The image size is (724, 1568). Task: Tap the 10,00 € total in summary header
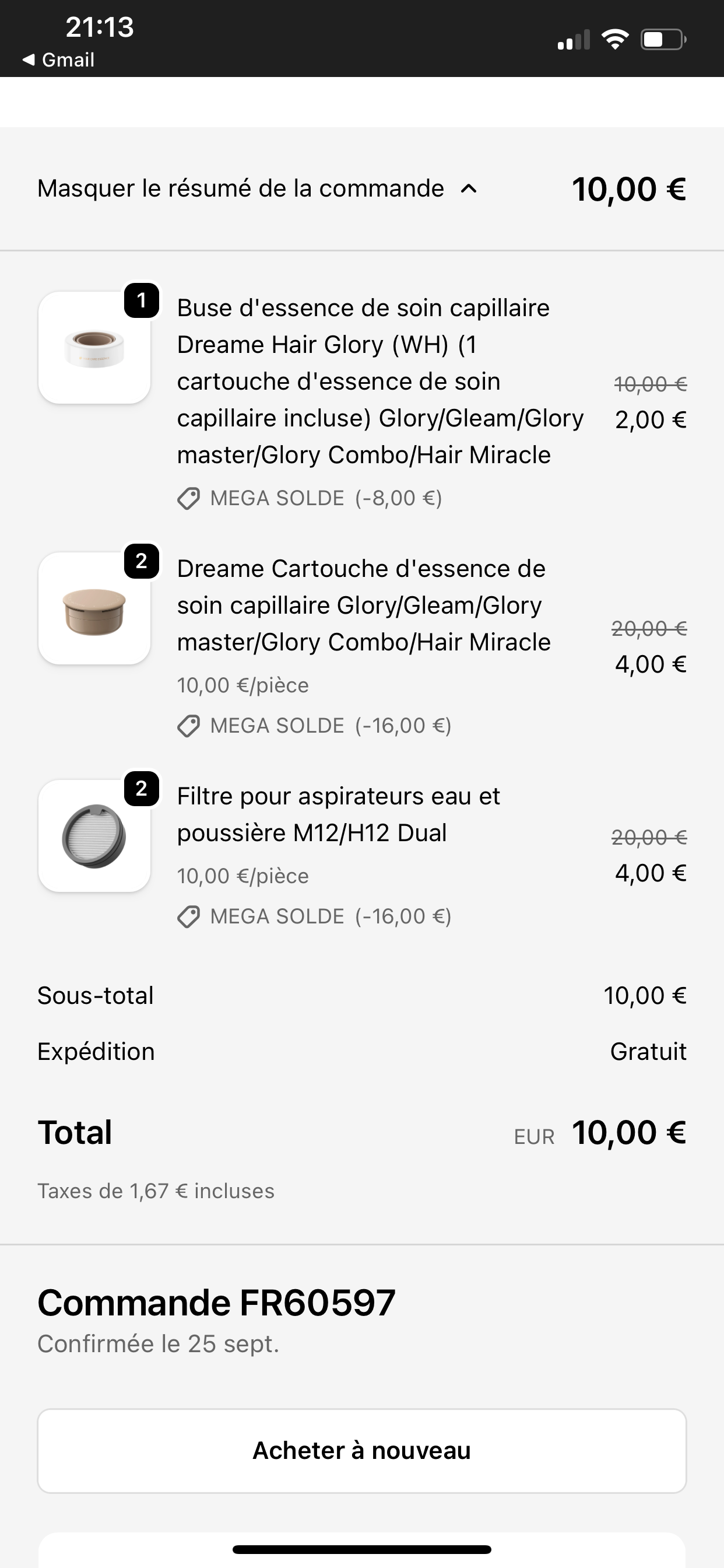628,190
